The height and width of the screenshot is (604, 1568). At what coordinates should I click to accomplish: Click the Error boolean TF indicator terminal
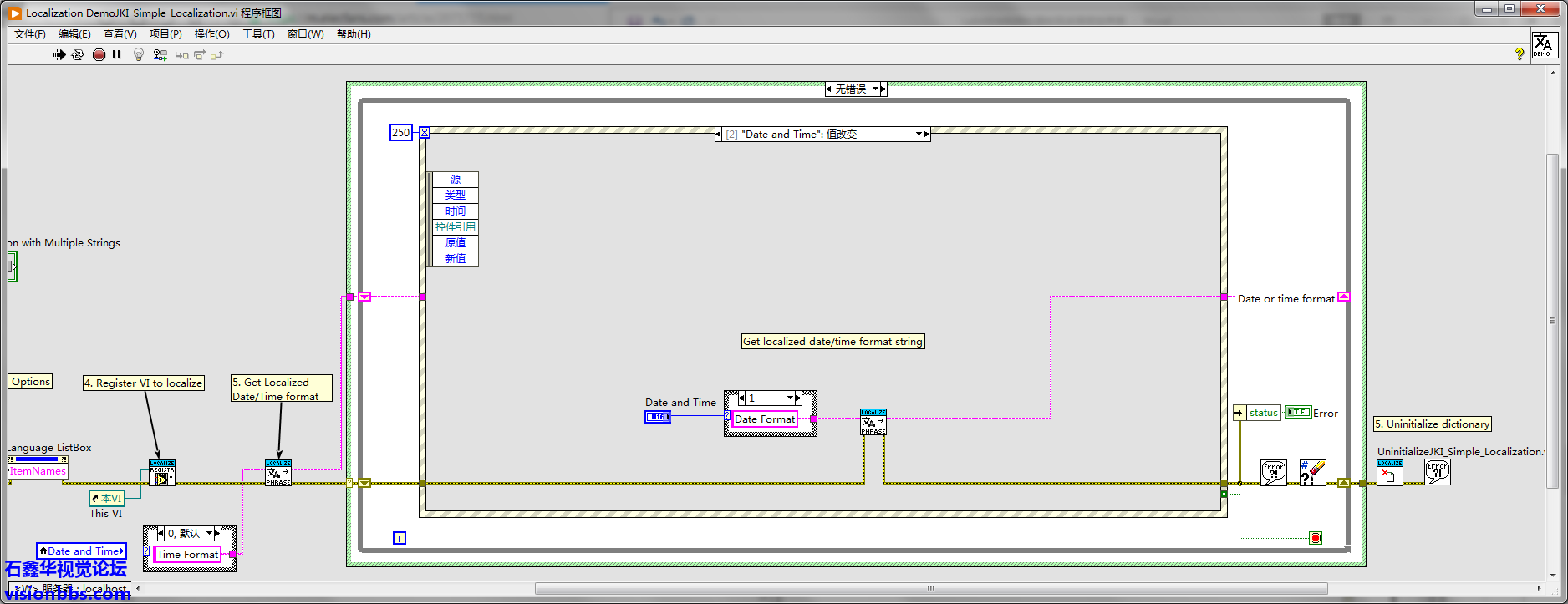[x=1297, y=413]
